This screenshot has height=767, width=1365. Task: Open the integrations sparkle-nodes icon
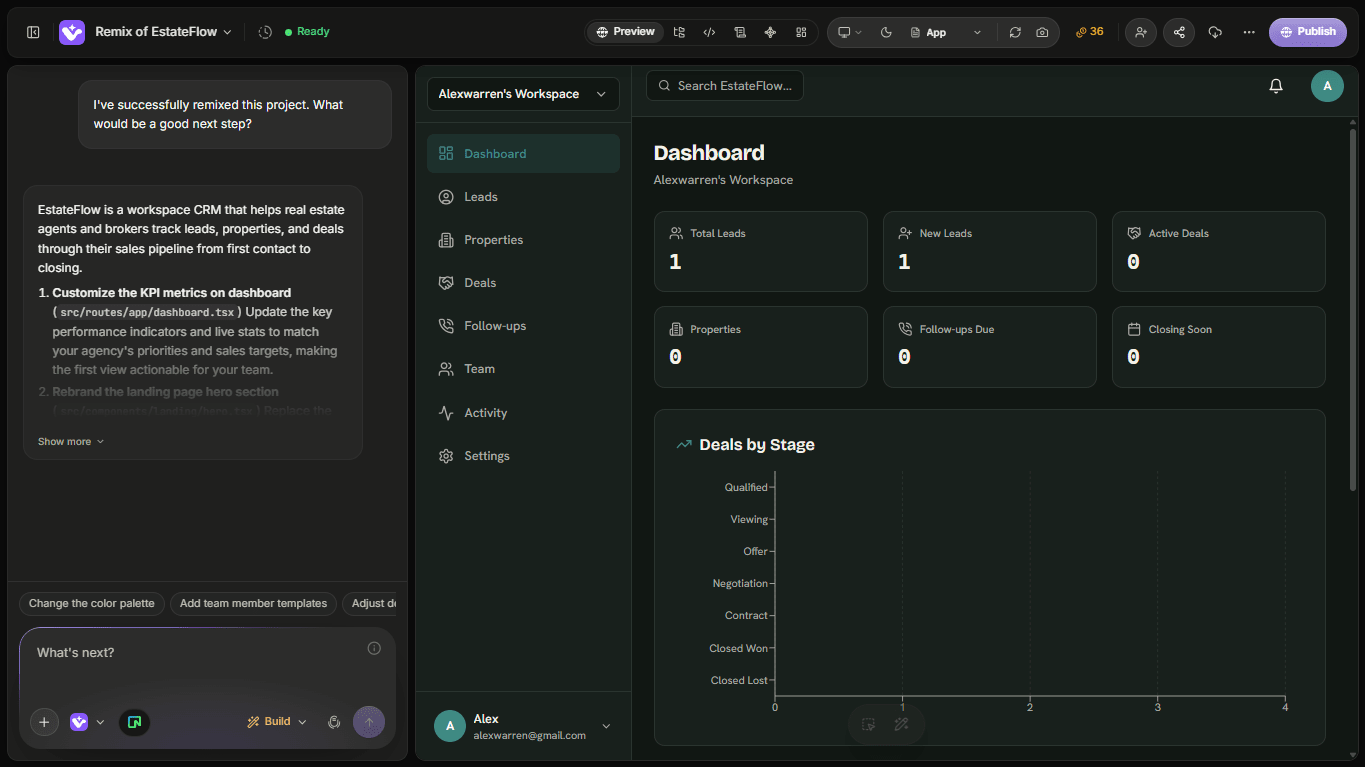(770, 32)
